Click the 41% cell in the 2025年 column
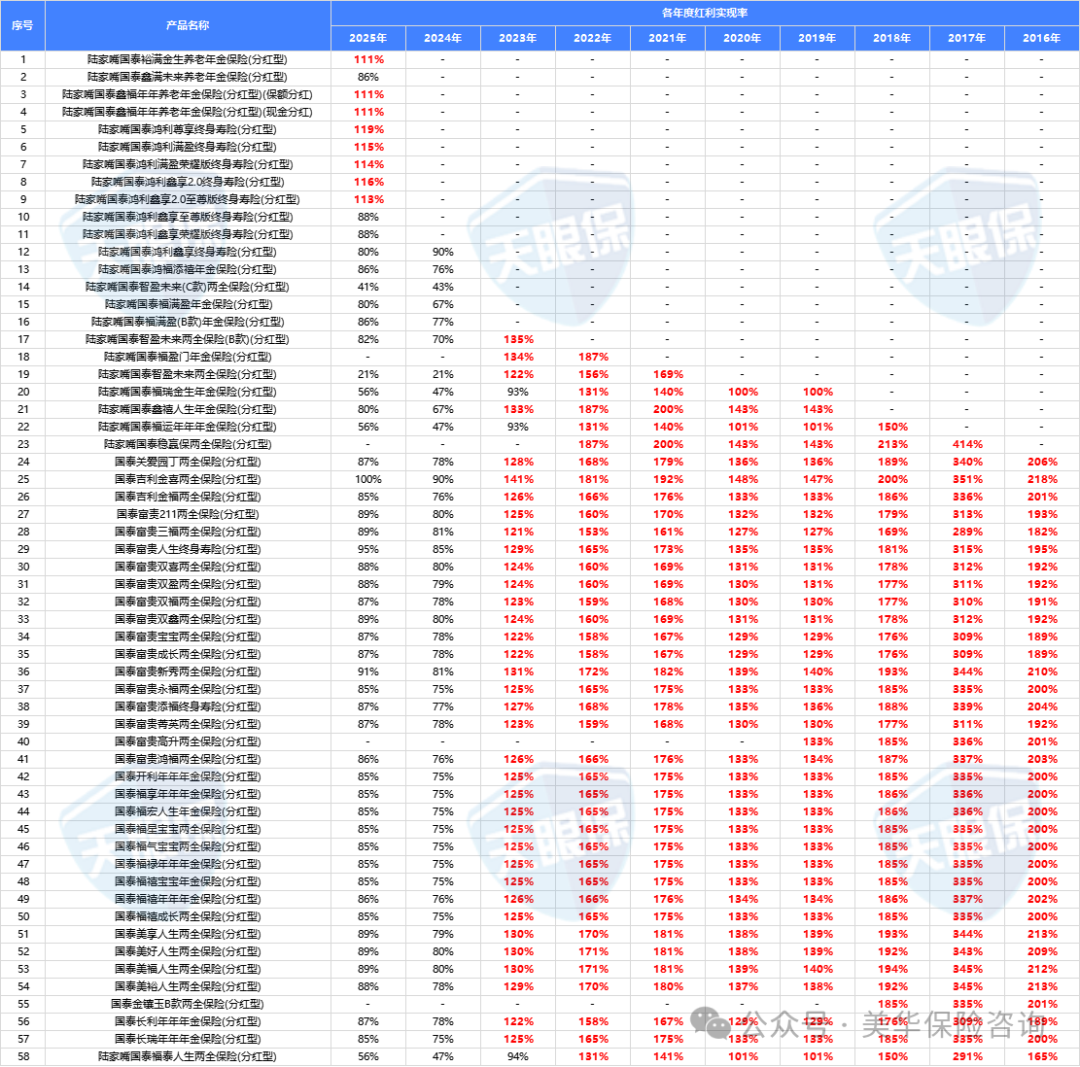This screenshot has width=1080, height=1067. (368, 286)
